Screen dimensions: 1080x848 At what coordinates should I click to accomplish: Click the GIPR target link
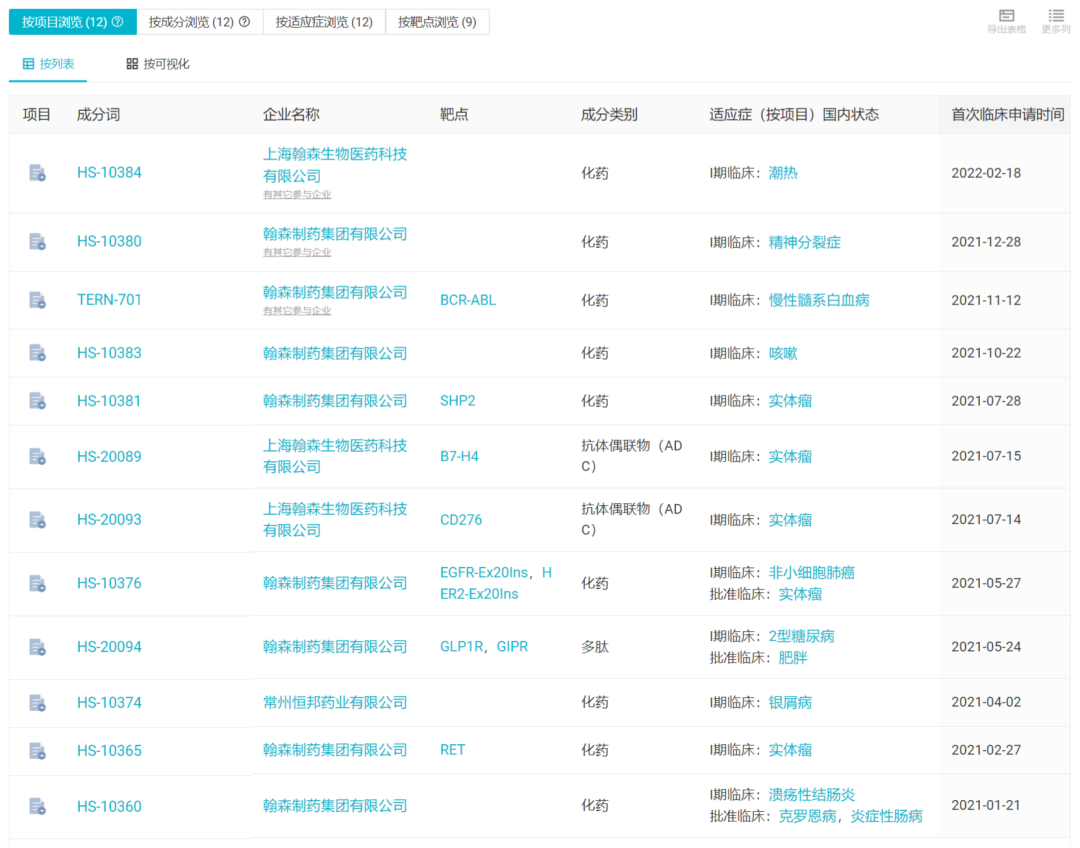[x=512, y=647]
